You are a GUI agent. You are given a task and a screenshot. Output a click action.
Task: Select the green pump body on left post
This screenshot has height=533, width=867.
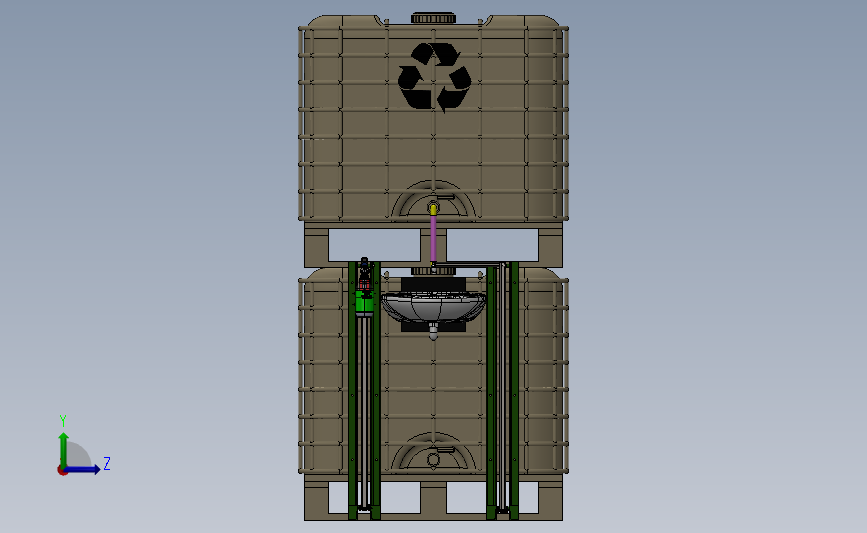(364, 303)
